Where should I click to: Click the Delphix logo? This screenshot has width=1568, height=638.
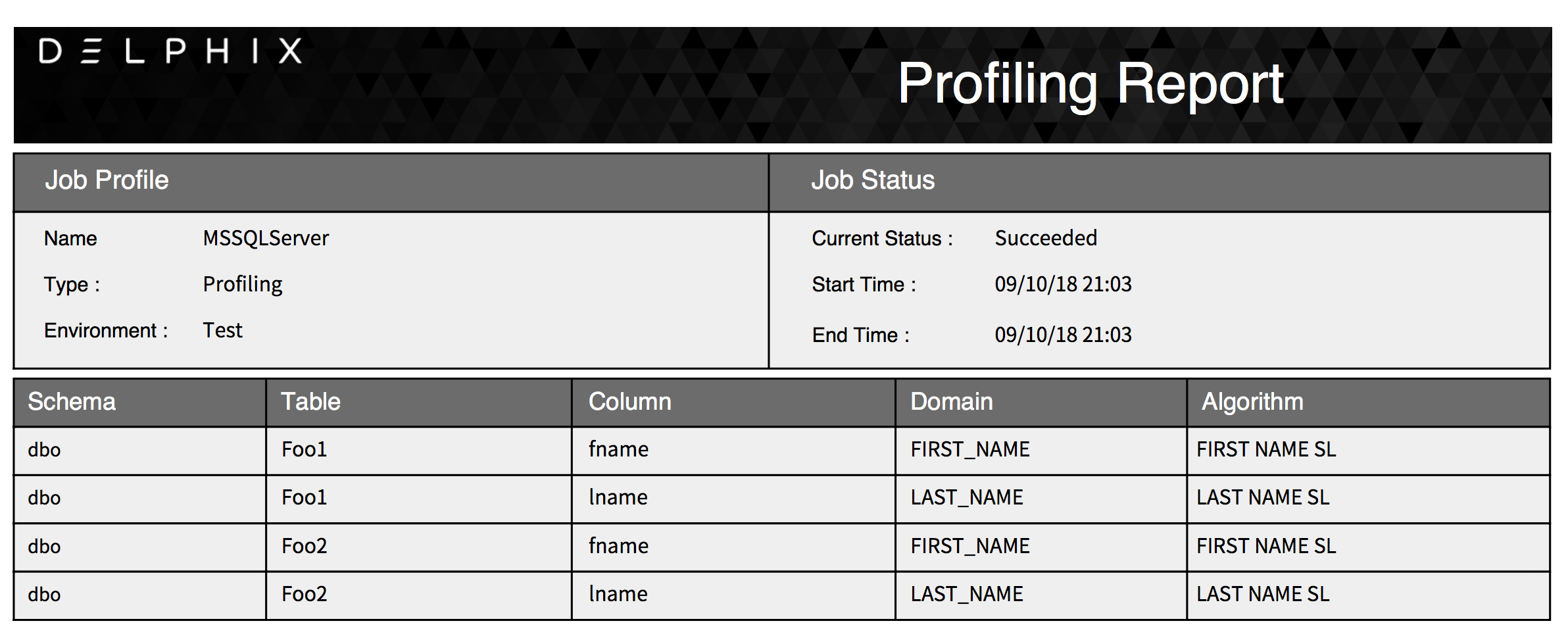coord(170,51)
